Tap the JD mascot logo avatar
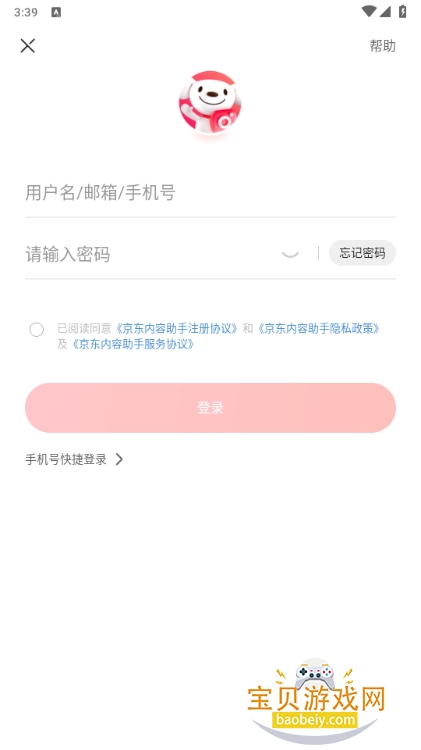Viewport: 421px width, 750px height. (x=210, y=101)
